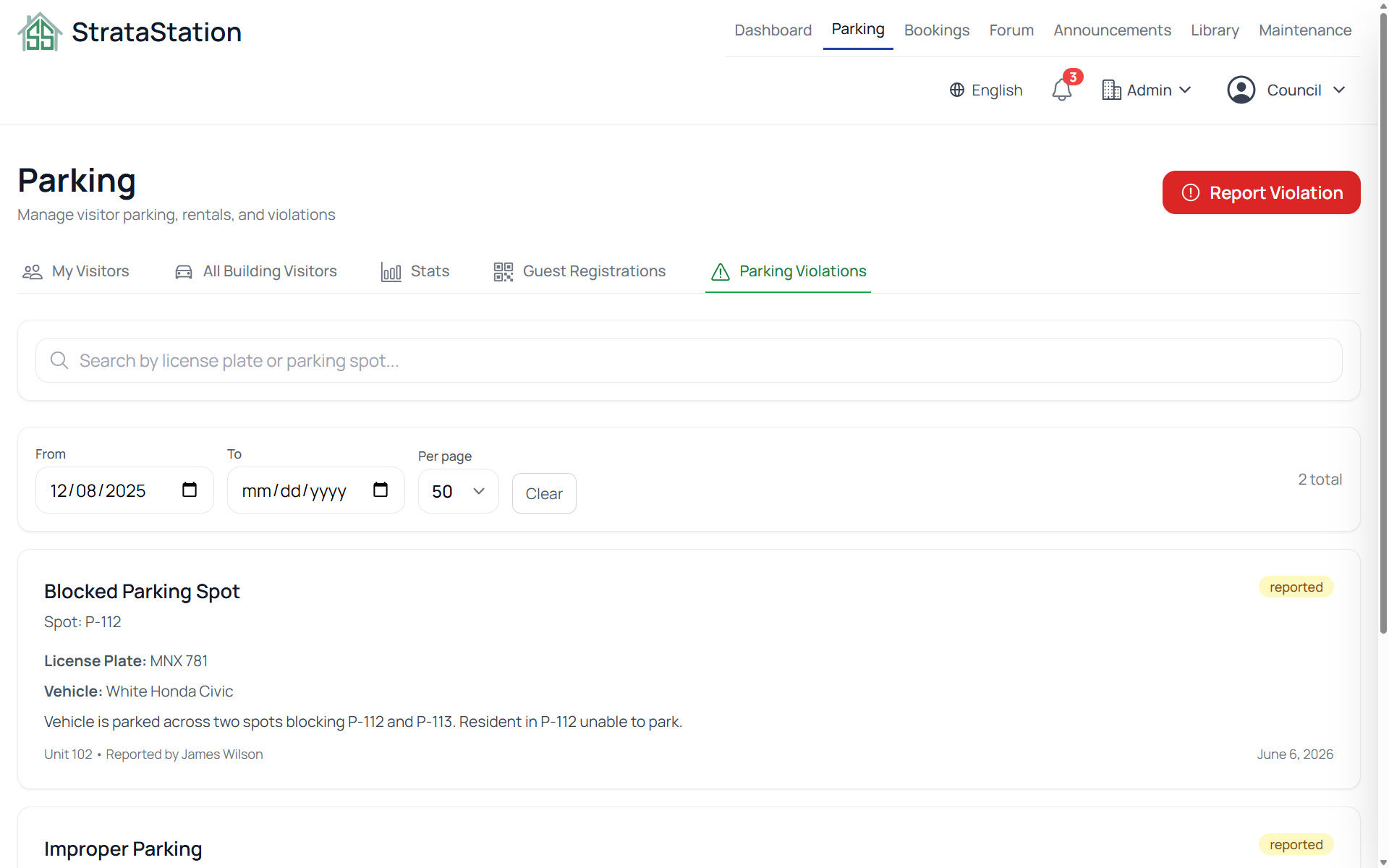Open the Library nav item
1389x868 pixels.
(x=1215, y=30)
